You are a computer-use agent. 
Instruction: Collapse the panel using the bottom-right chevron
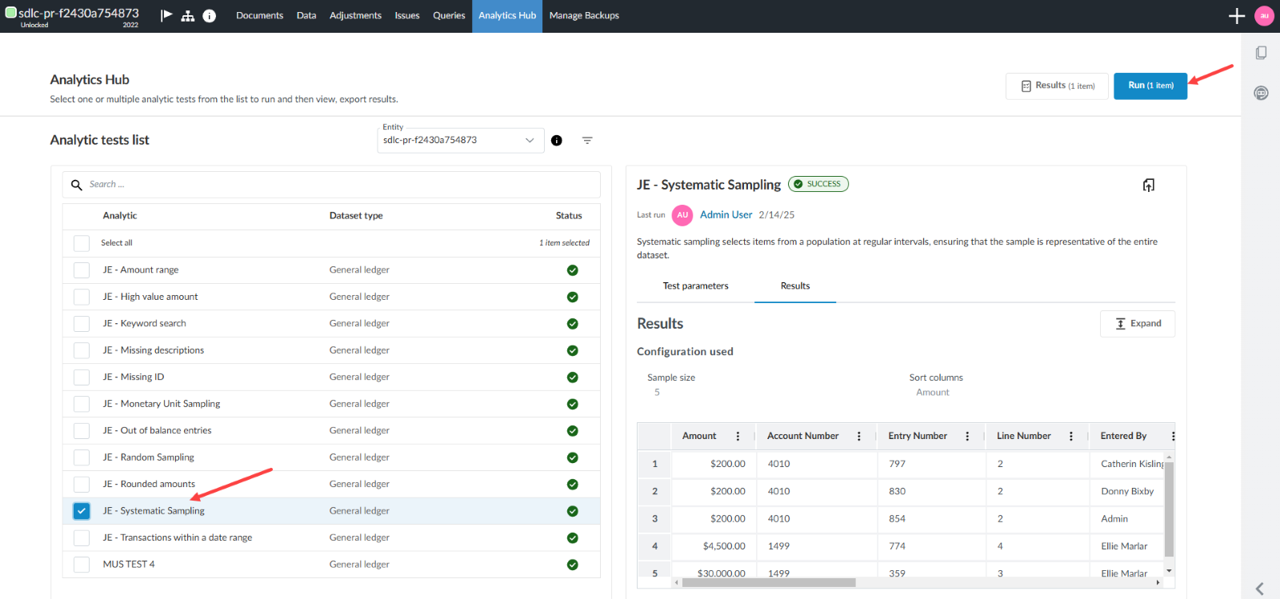1258,587
